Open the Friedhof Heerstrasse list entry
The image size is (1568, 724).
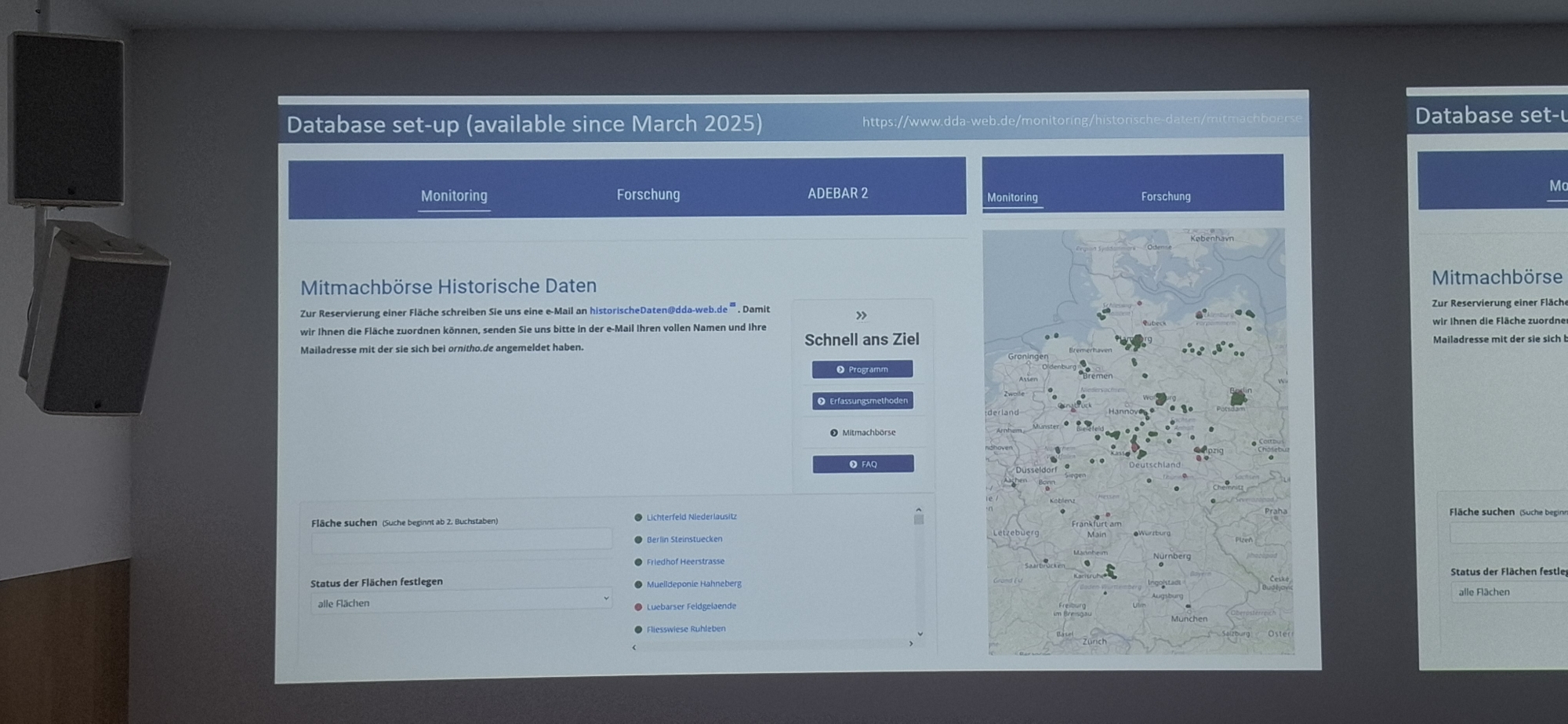(685, 562)
